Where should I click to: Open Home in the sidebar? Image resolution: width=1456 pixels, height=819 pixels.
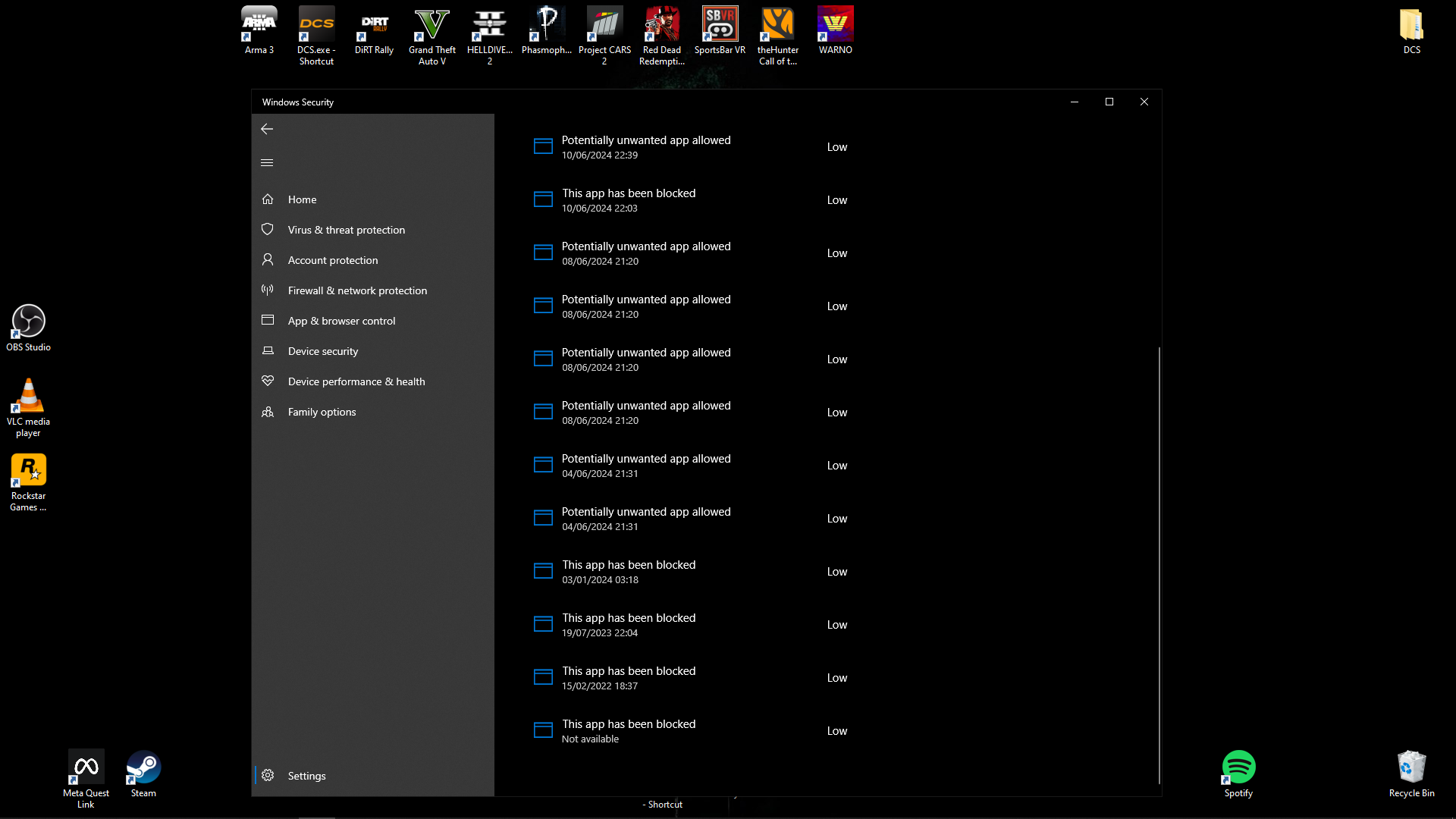(373, 199)
